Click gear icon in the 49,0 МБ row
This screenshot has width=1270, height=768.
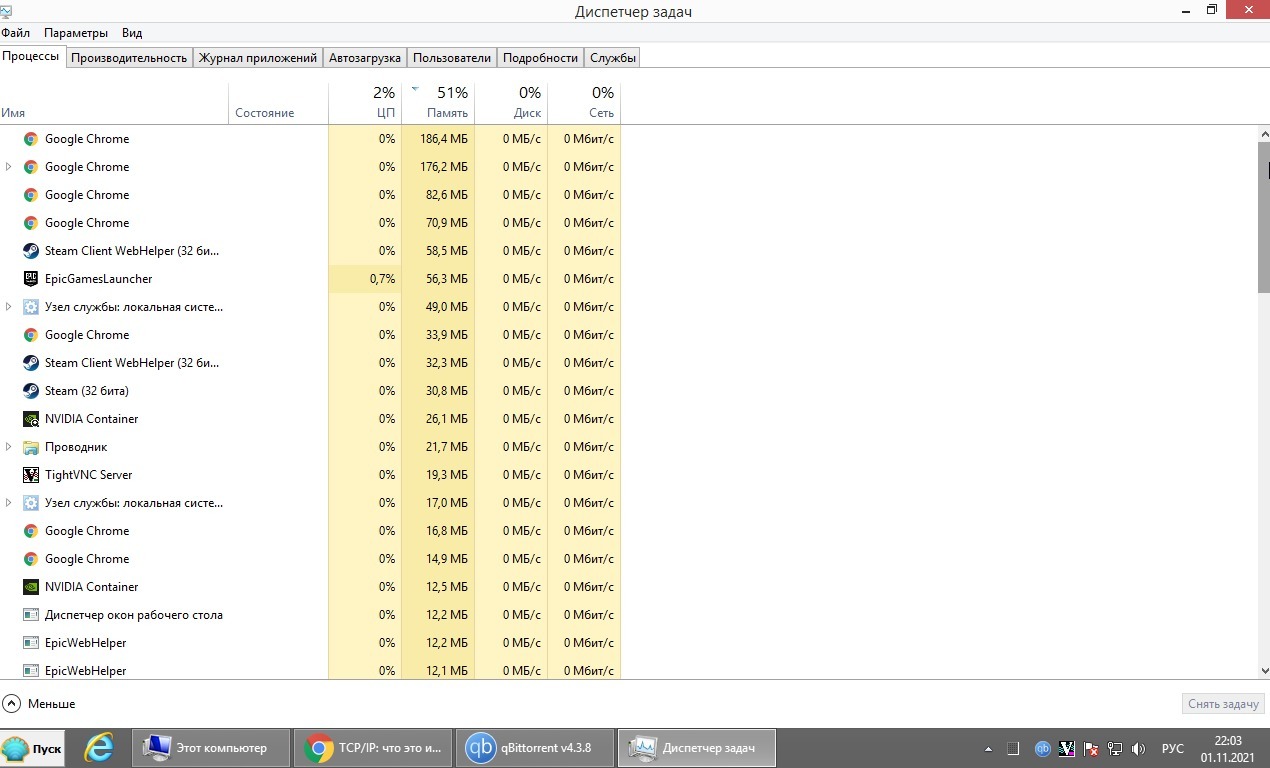point(31,307)
